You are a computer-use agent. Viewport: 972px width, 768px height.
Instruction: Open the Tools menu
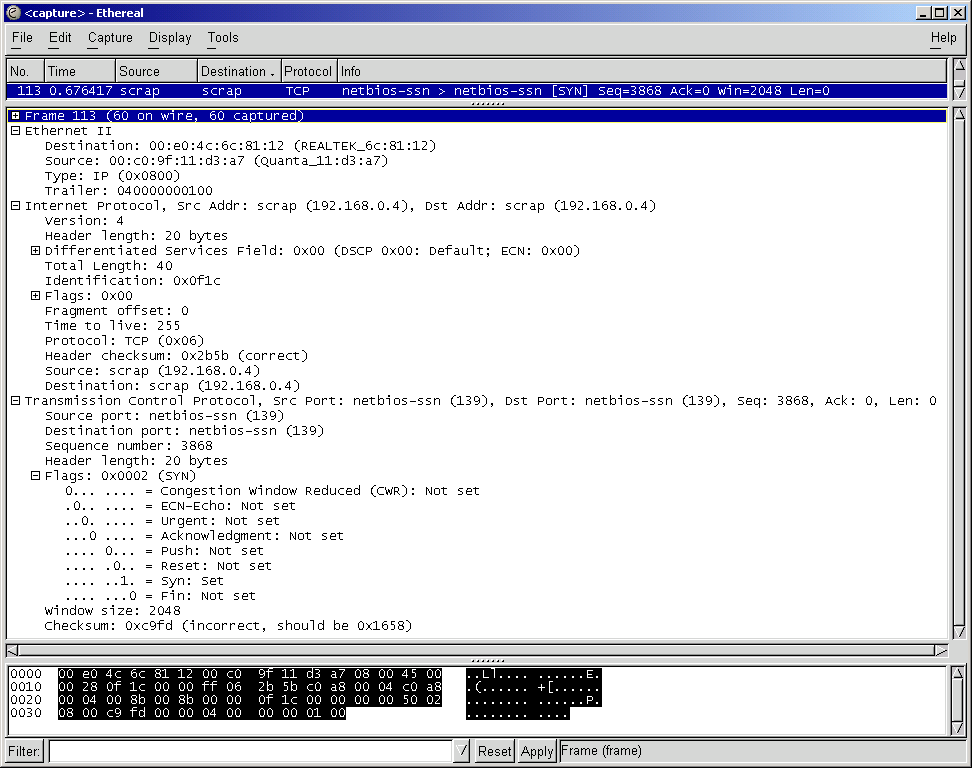point(223,38)
